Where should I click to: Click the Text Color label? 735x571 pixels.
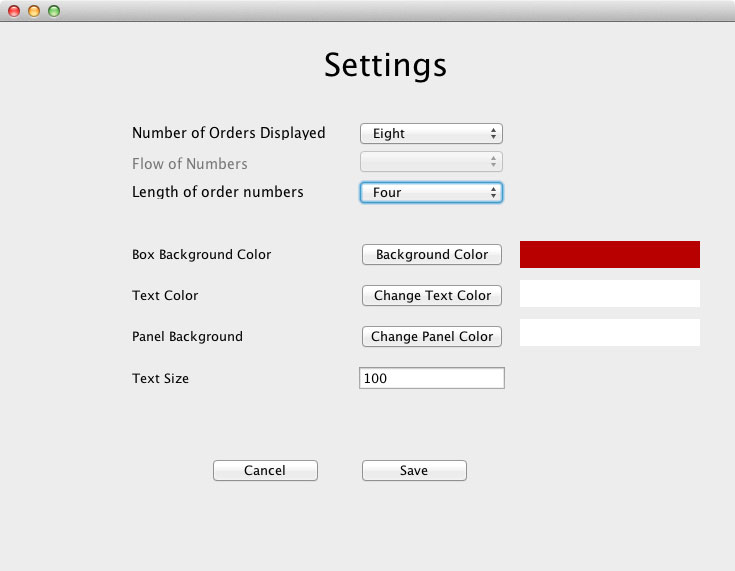[x=165, y=295]
